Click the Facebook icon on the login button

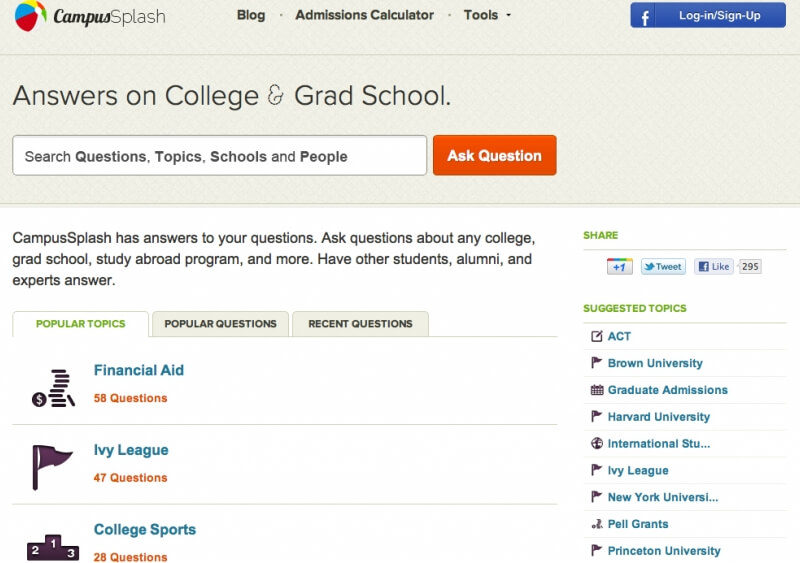pyautogui.click(x=644, y=16)
